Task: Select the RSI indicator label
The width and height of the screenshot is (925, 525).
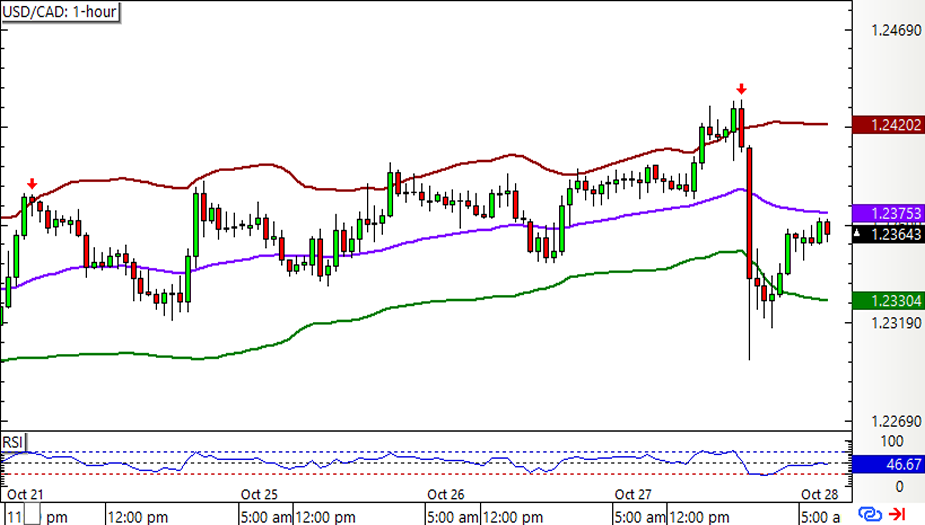Action: pyautogui.click(x=13, y=442)
